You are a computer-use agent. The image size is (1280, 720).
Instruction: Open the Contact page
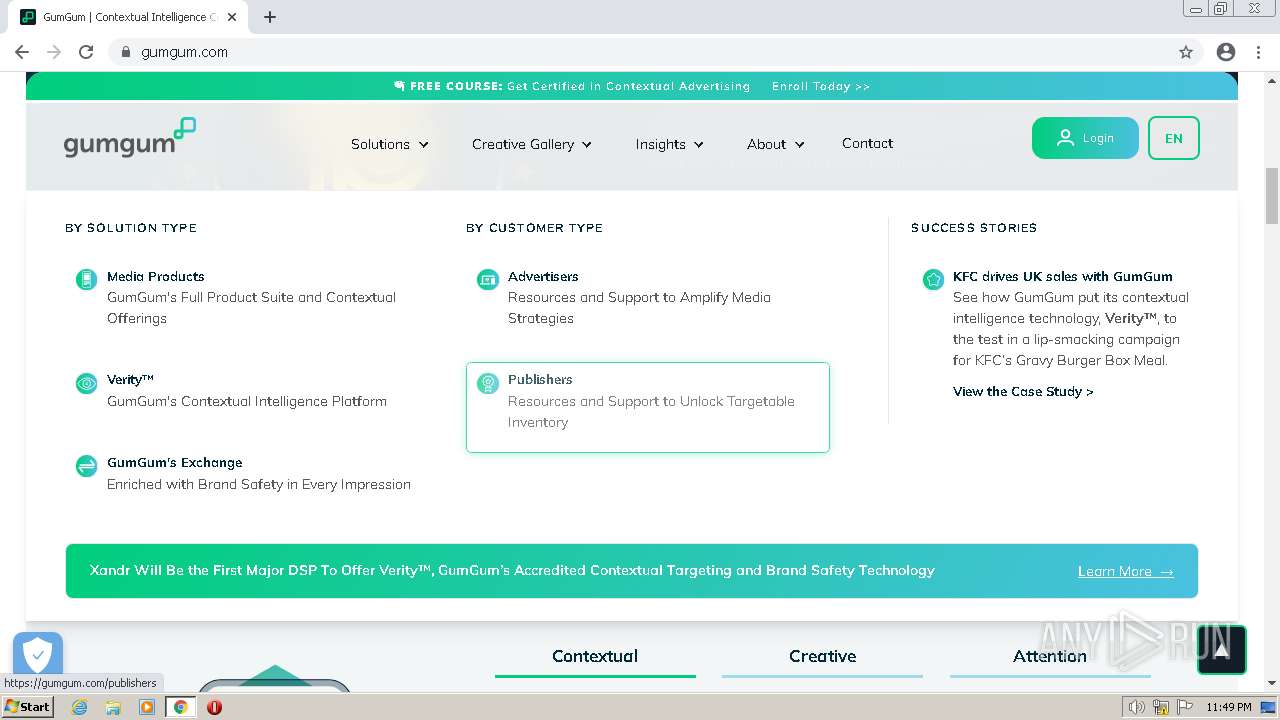tap(867, 143)
